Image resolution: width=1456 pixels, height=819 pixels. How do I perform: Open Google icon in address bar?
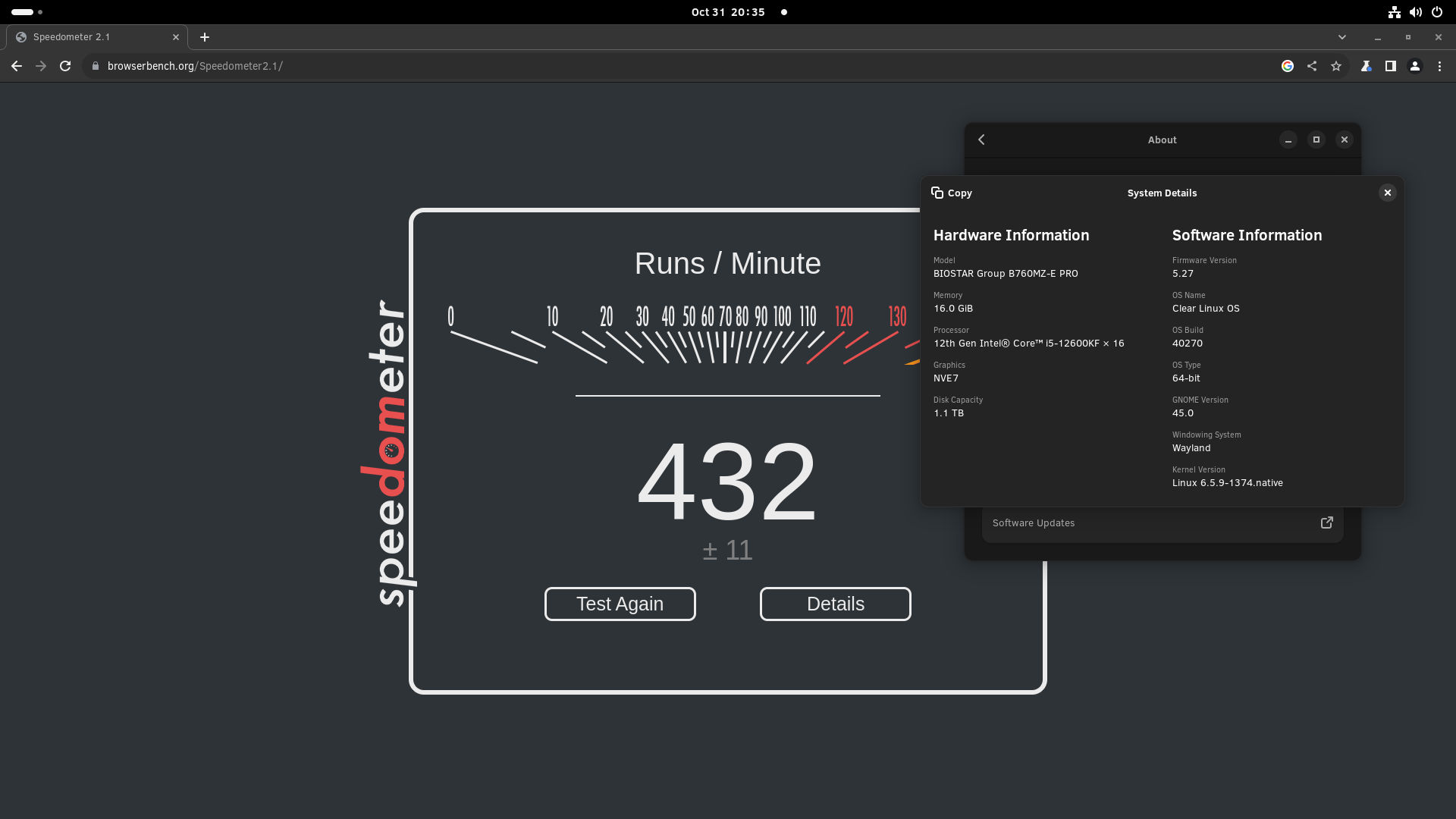[x=1288, y=66]
